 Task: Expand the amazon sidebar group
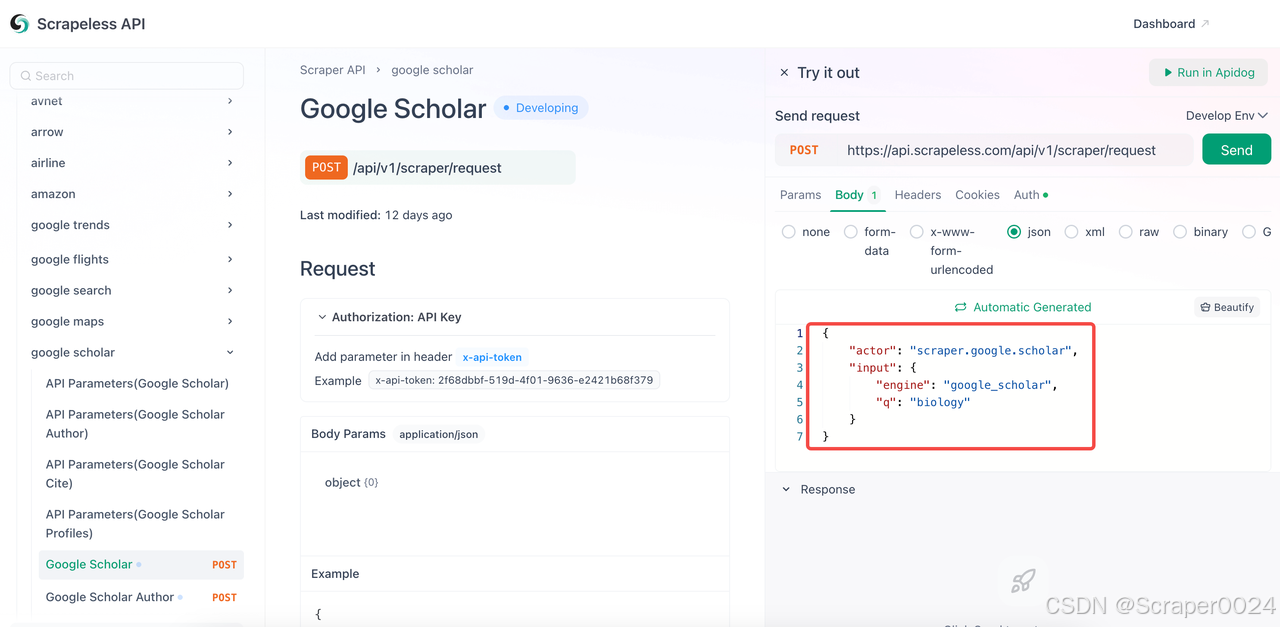(x=230, y=194)
